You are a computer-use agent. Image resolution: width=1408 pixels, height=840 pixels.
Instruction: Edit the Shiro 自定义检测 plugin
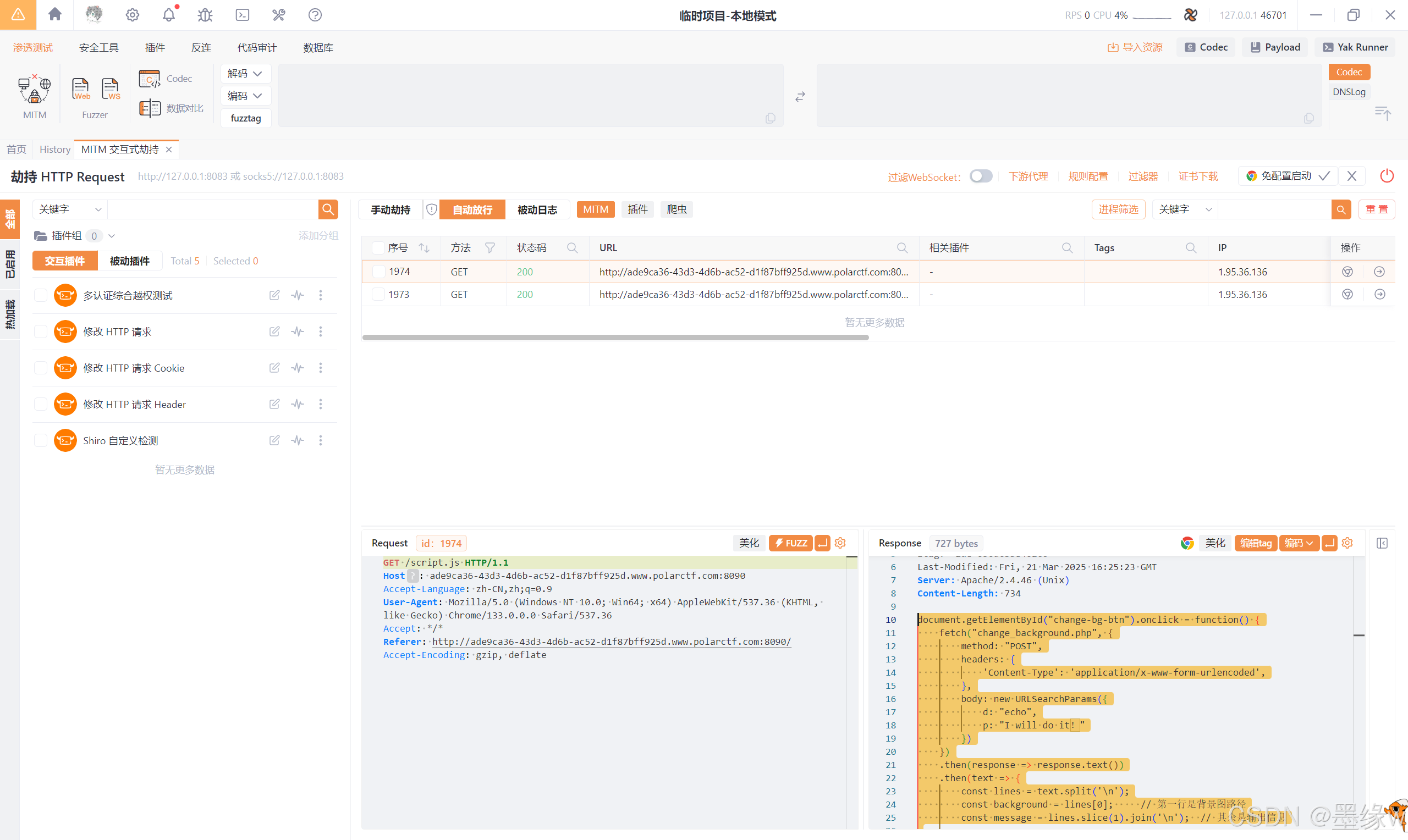point(274,440)
